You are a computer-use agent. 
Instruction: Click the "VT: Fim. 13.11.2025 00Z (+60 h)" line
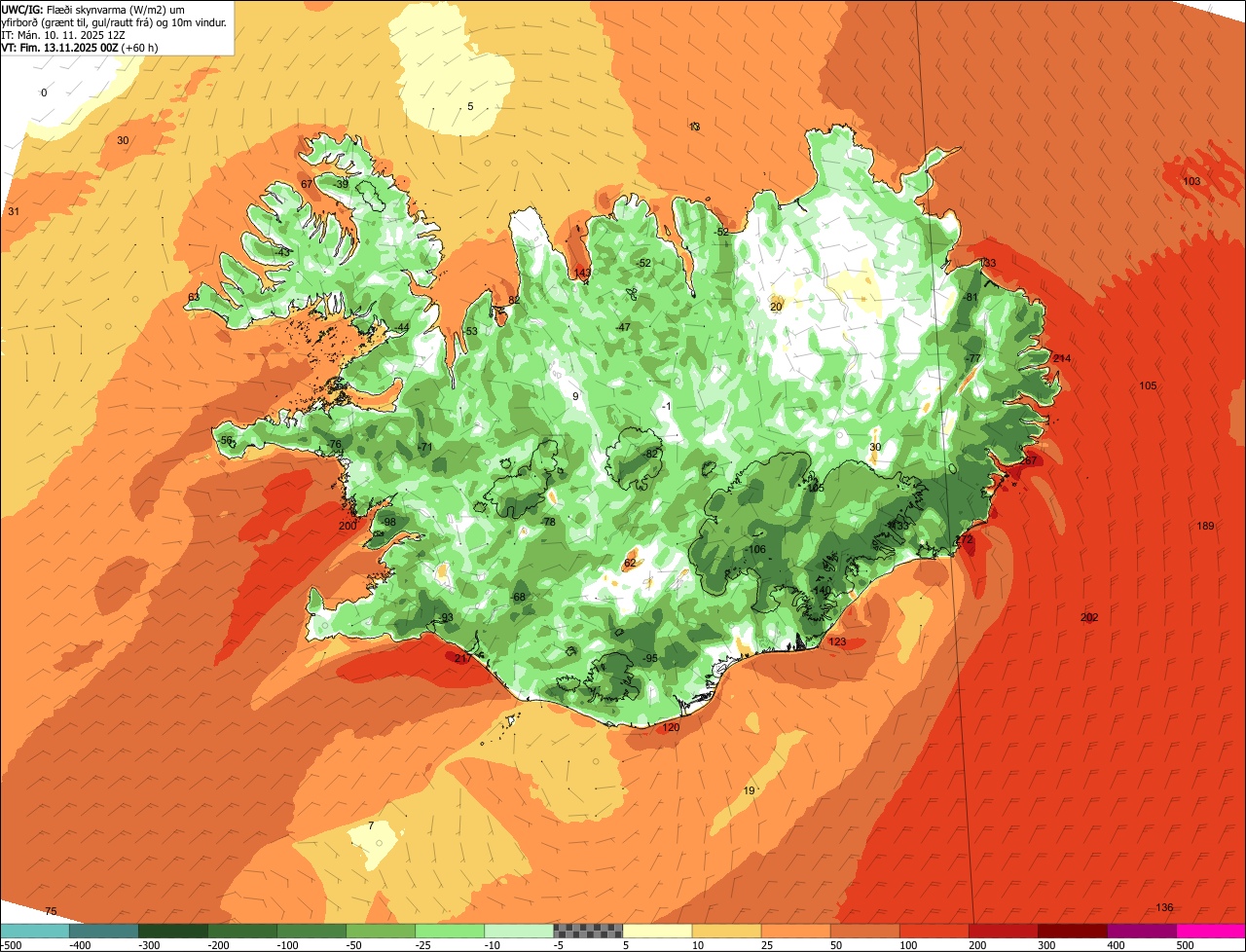click(x=80, y=47)
